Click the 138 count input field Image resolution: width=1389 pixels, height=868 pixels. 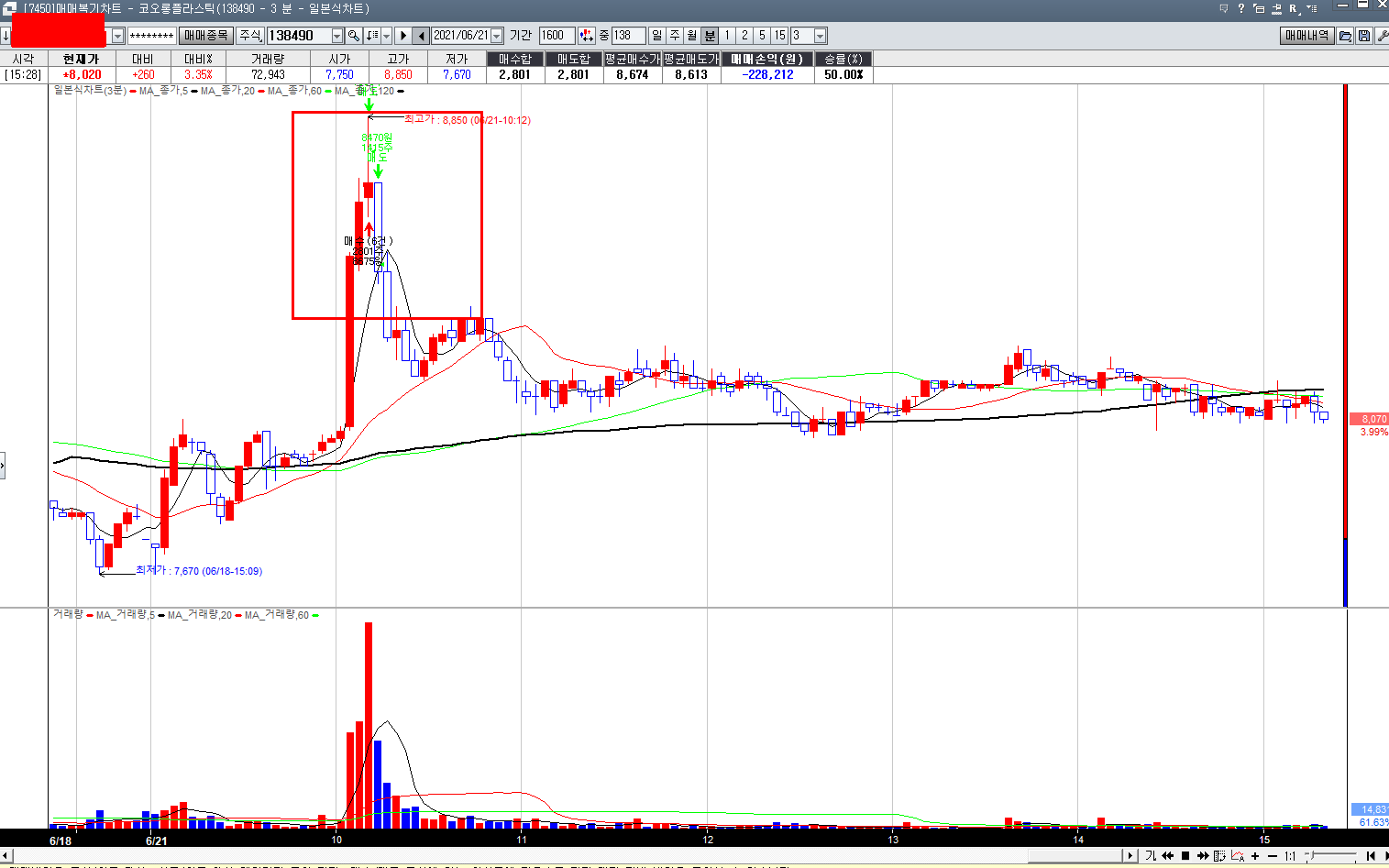[x=628, y=36]
